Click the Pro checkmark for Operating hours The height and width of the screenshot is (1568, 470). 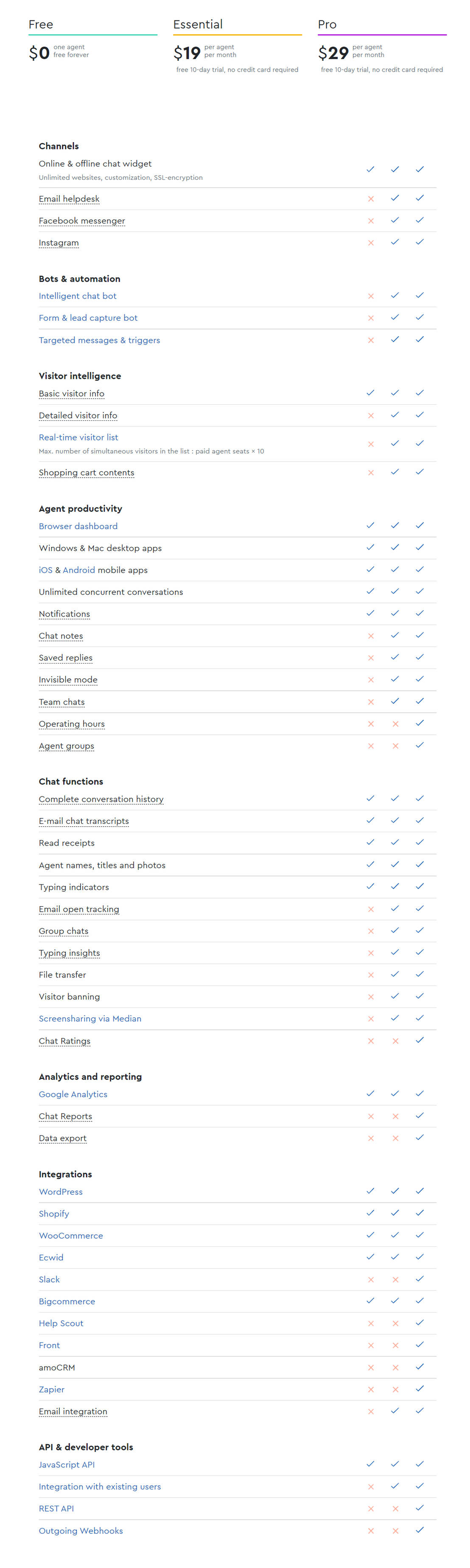pos(420,723)
